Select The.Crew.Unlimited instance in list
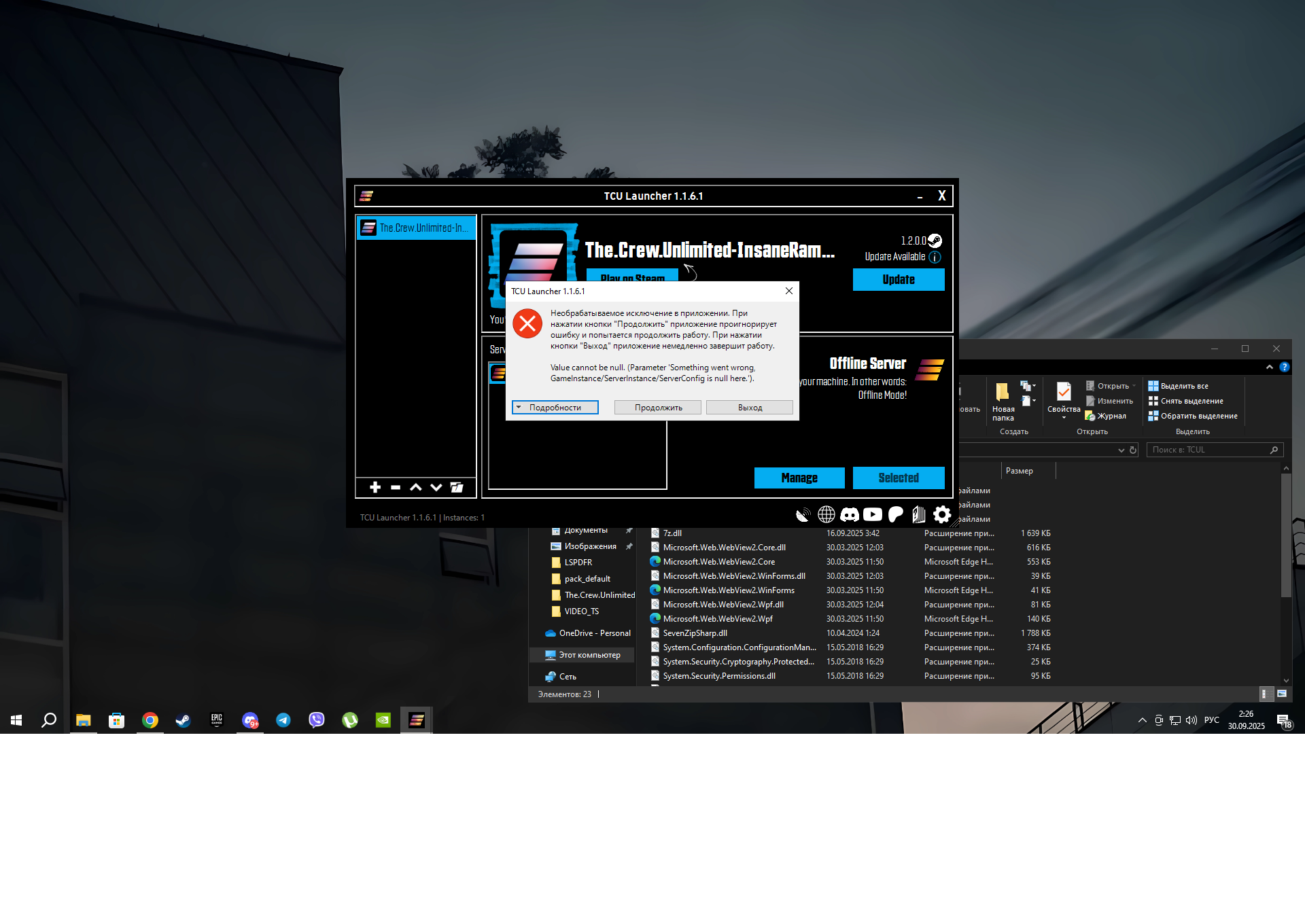 coord(416,228)
